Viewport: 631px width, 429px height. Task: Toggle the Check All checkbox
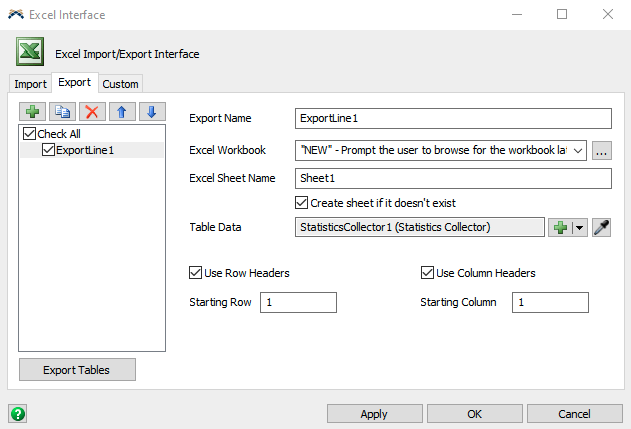point(29,134)
